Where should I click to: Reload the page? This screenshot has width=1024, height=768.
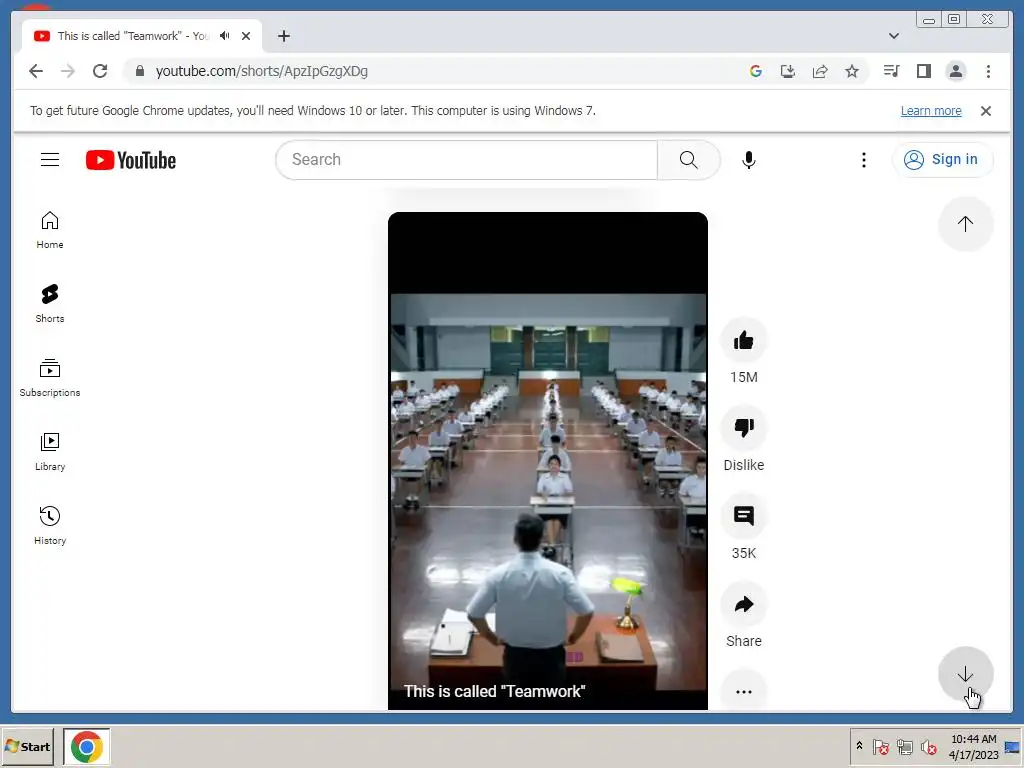coord(100,71)
